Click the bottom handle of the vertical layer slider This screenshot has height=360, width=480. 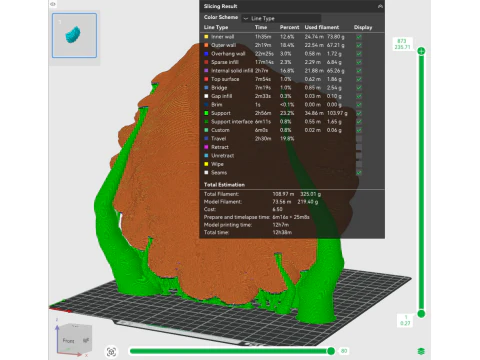coord(421,314)
